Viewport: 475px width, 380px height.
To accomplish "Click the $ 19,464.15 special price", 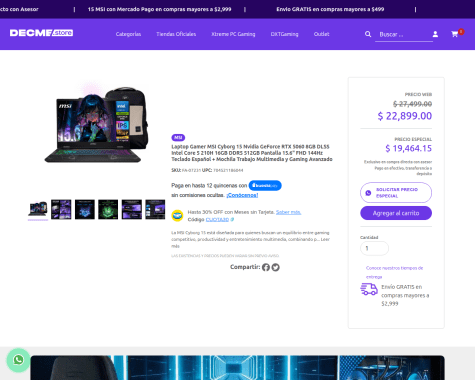I will pyautogui.click(x=408, y=148).
